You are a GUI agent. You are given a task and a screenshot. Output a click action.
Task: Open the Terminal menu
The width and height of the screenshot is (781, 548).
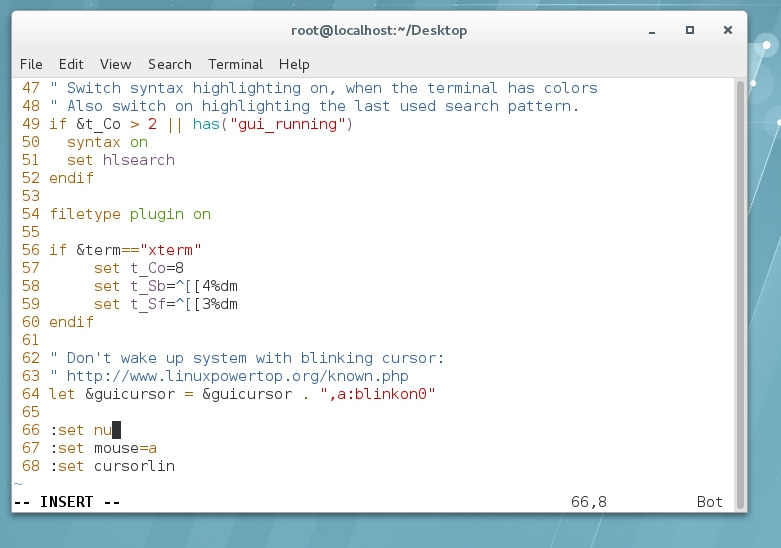[236, 64]
